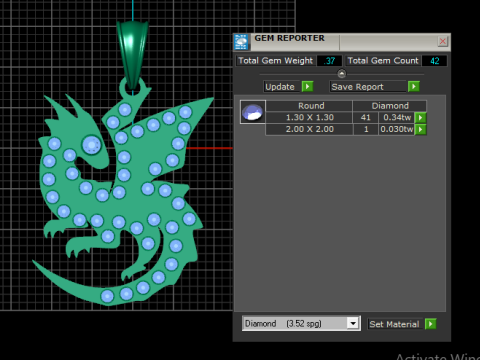Click the Save Report button
Viewport: 480px width, 360px height.
(x=368, y=87)
